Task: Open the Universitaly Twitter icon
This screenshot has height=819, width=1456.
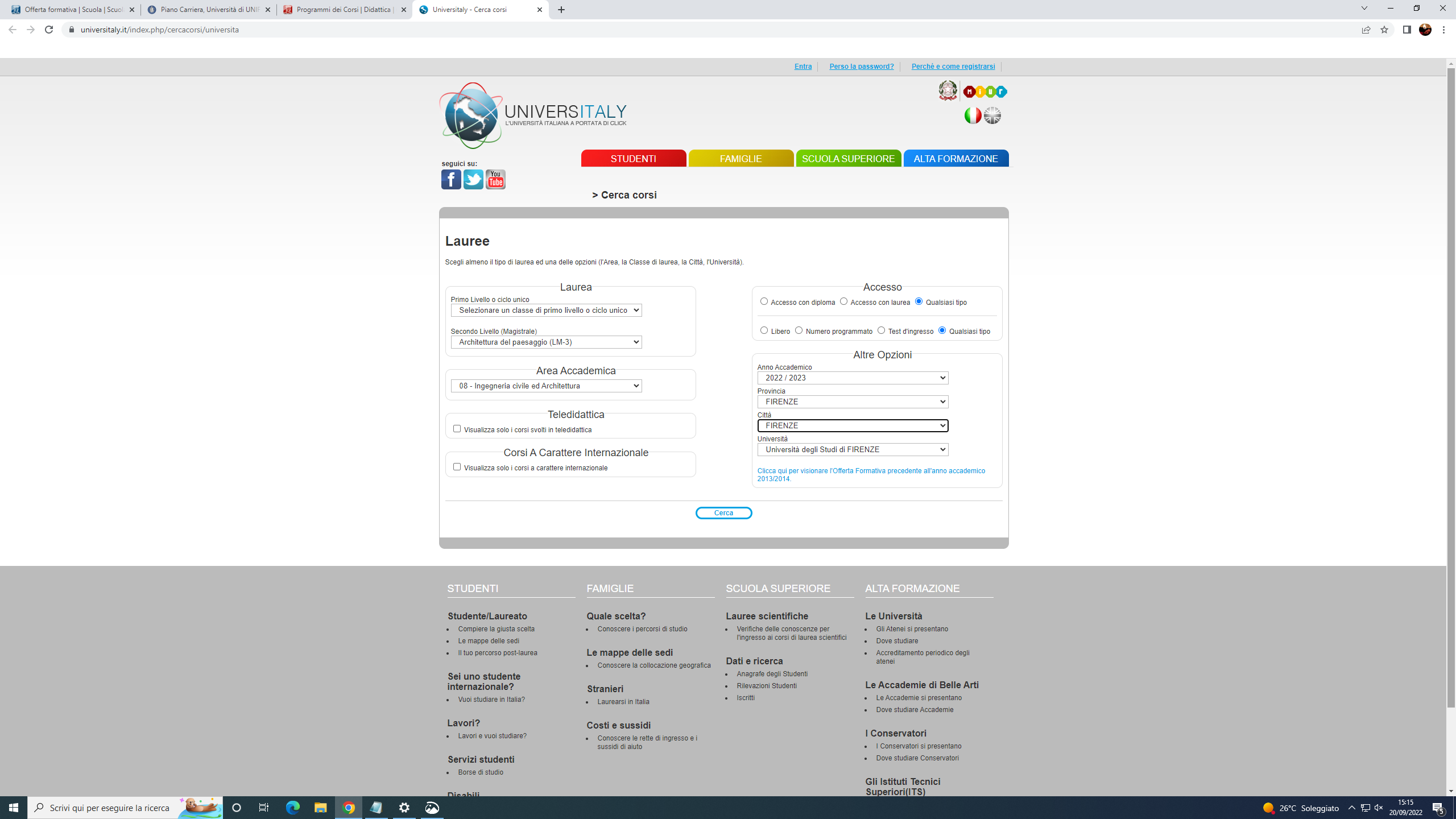Action: tap(473, 180)
